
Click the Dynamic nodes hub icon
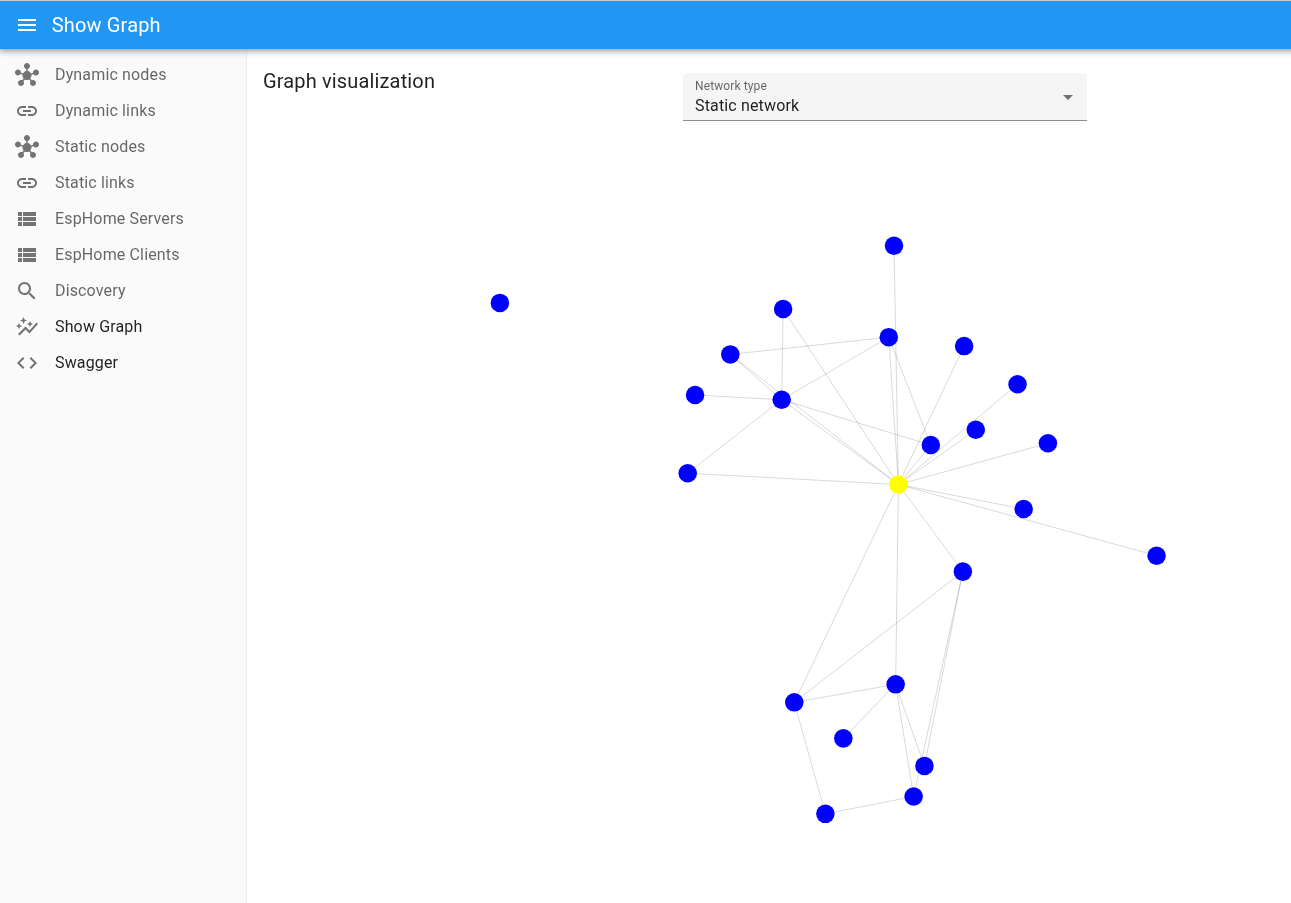pos(27,75)
